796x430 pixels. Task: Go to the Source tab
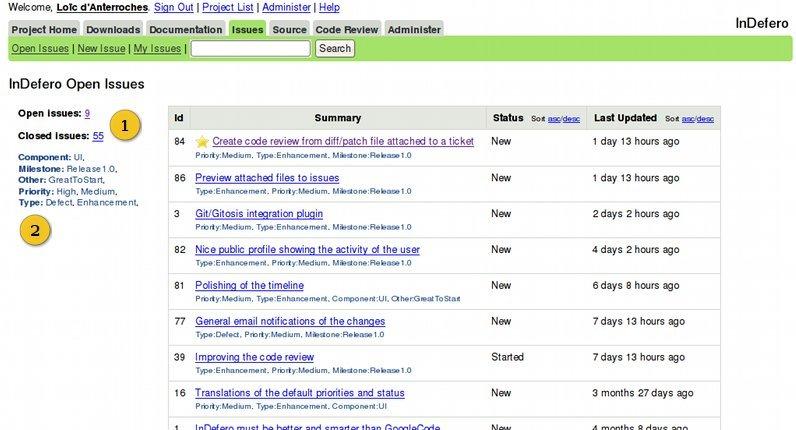point(289,29)
